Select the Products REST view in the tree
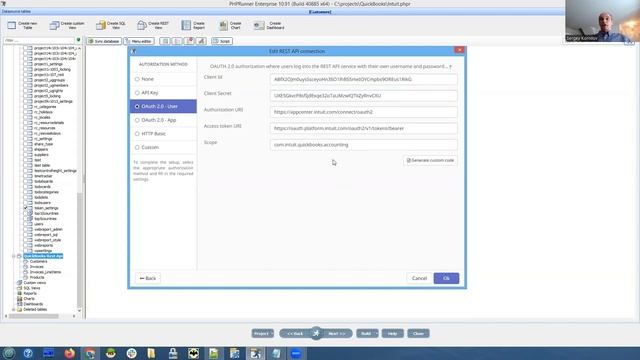This screenshot has height=360, width=640. point(37,277)
